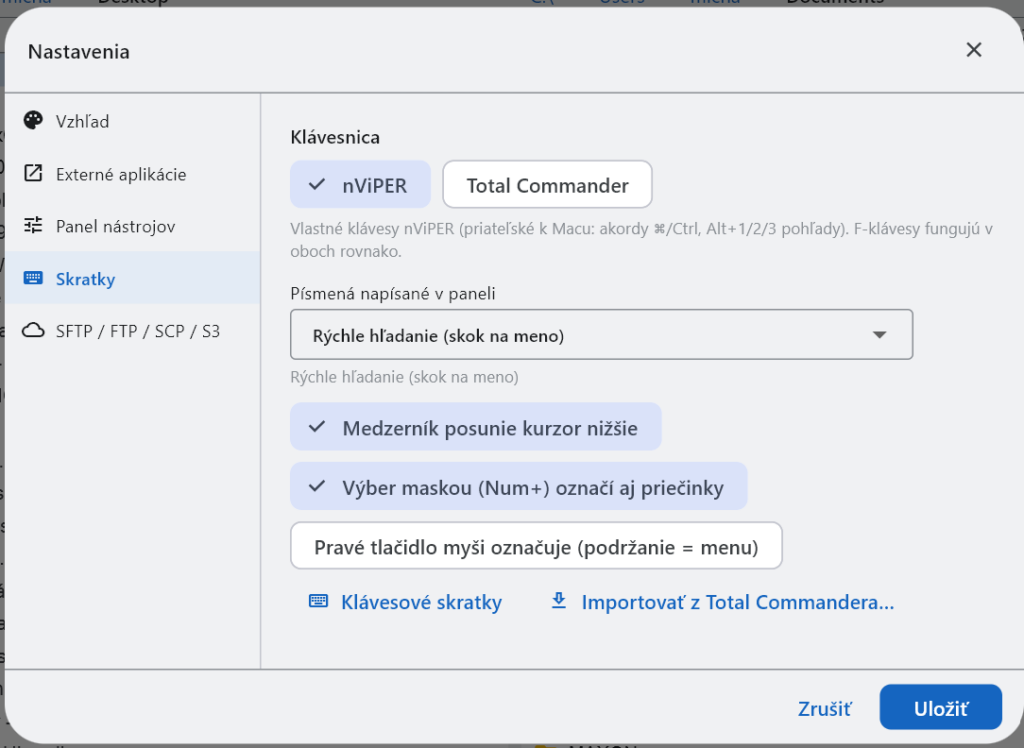Click the Nastavenia dialog title
Screen dimensions: 1024x748
click(x=79, y=52)
